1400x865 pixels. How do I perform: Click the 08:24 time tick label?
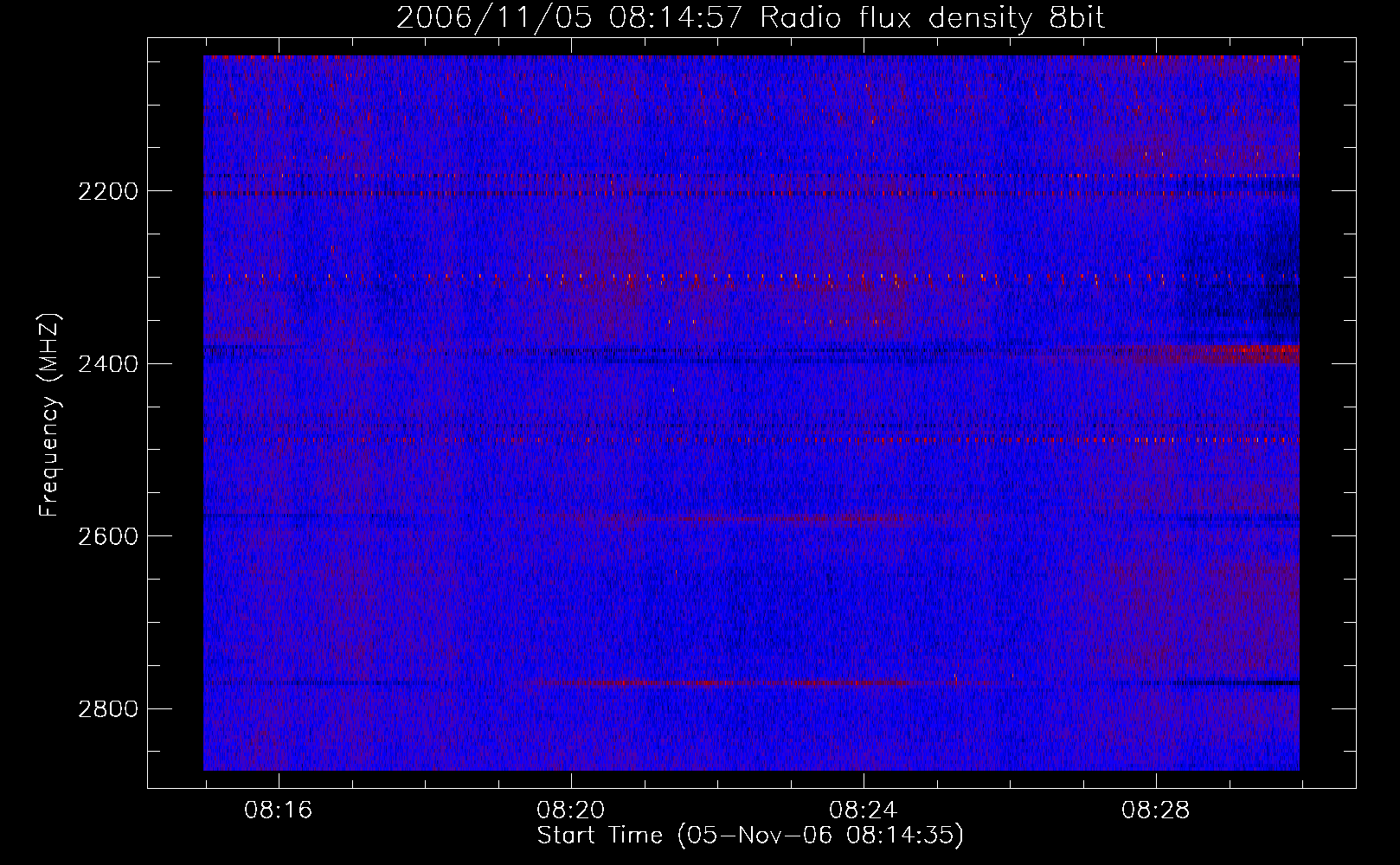click(x=863, y=811)
